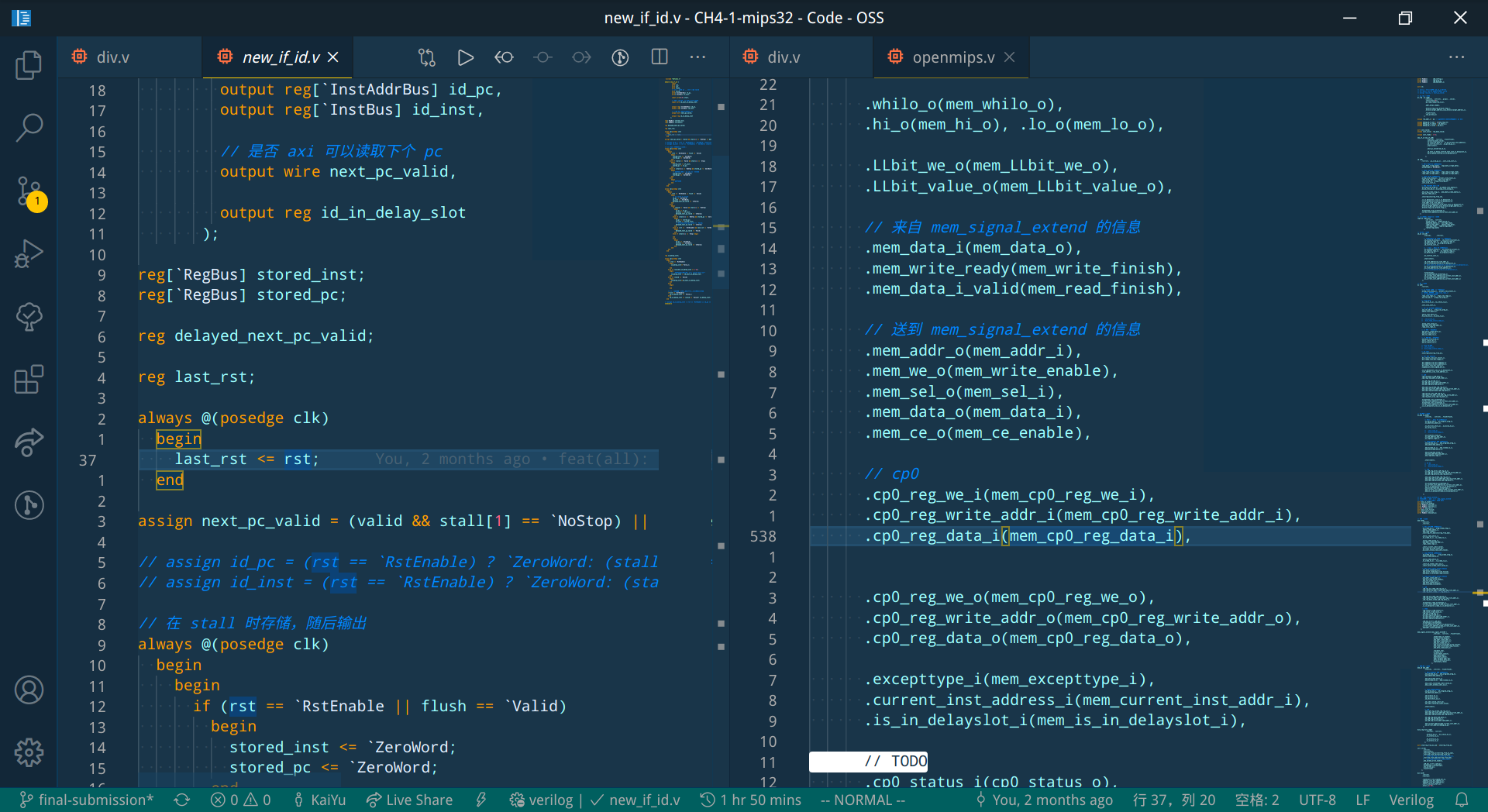Open More Actions menu of left editor group
1488x812 pixels.
click(x=698, y=57)
